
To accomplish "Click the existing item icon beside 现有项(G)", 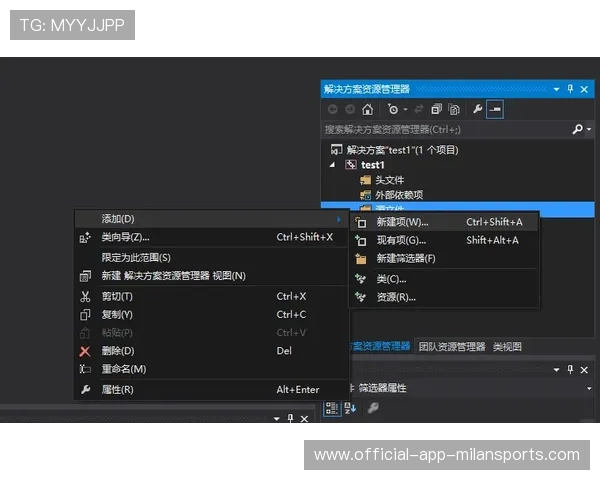I will 360,240.
